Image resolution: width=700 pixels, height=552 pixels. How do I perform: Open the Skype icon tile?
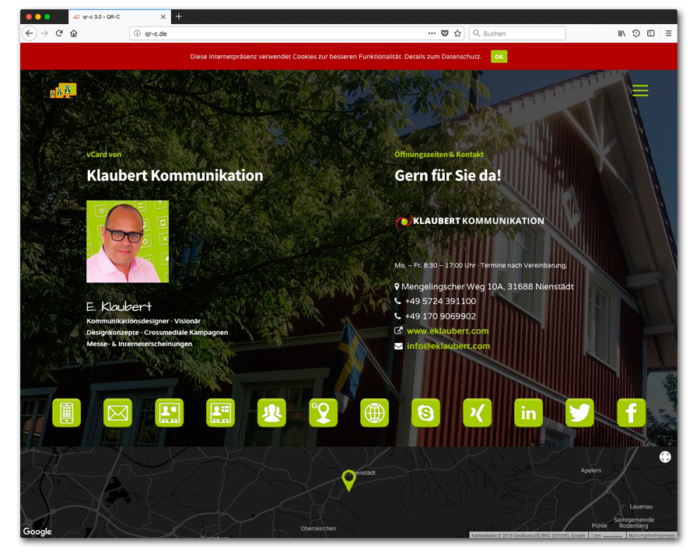pos(426,413)
